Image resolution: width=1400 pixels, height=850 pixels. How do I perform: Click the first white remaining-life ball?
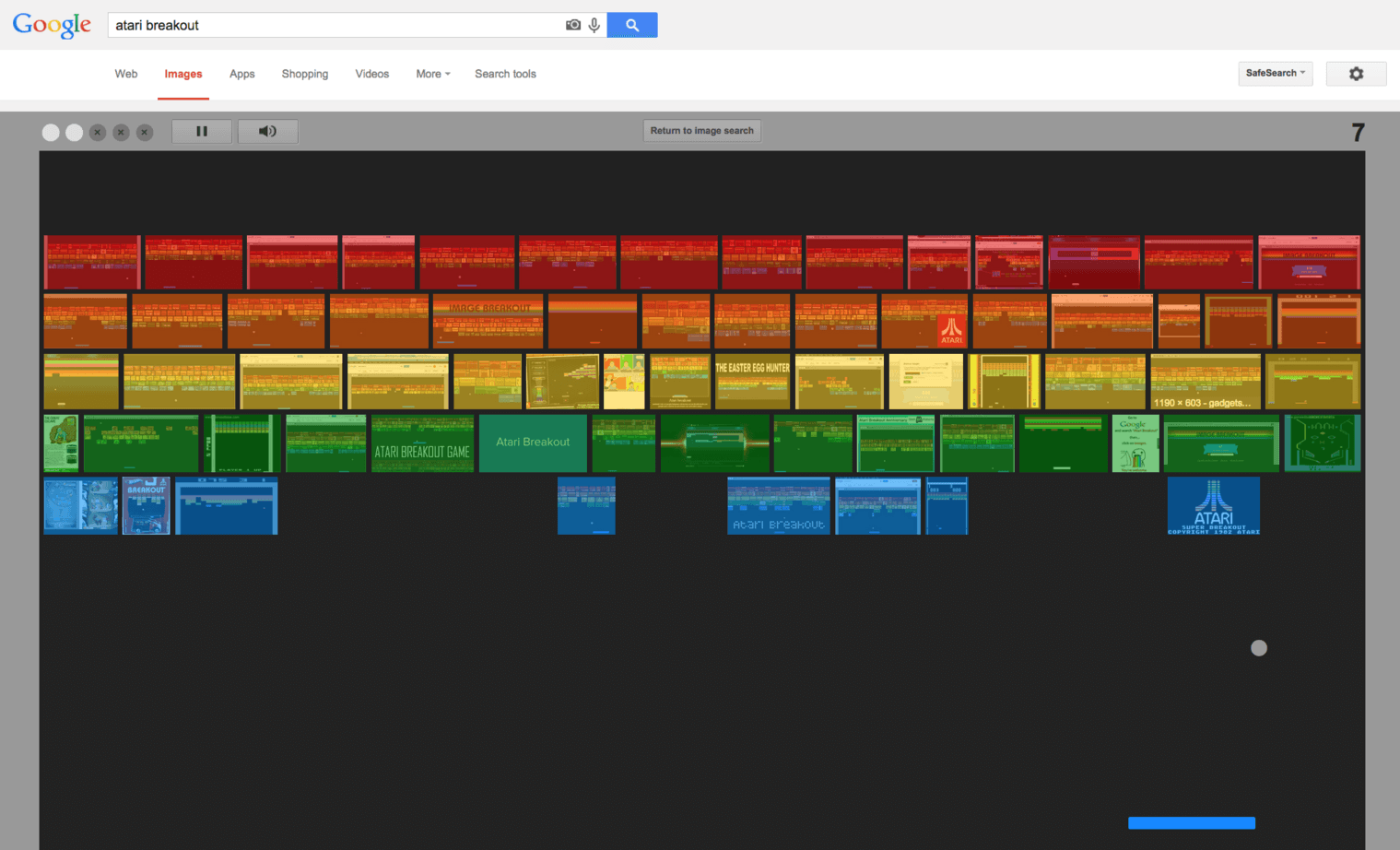[51, 133]
